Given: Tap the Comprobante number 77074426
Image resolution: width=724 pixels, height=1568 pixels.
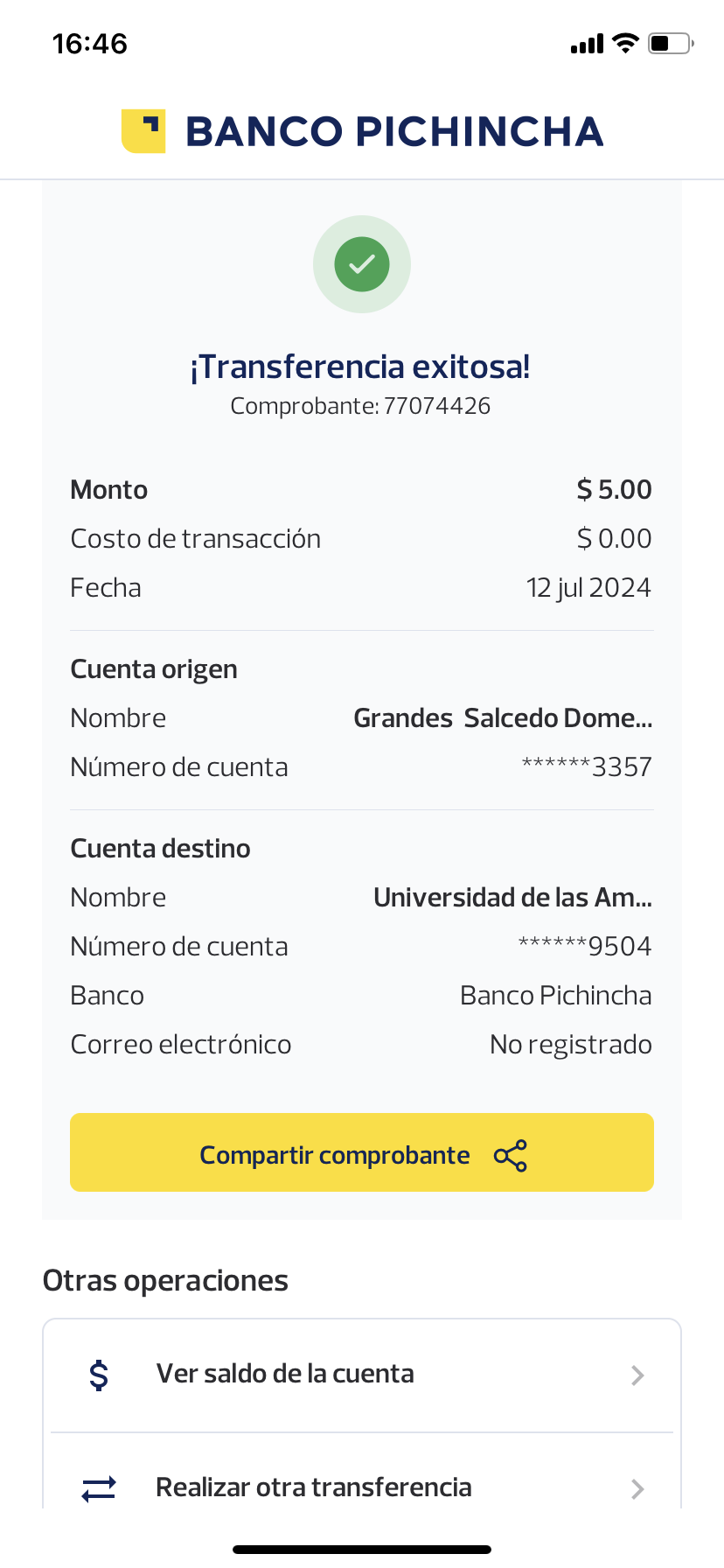Looking at the screenshot, I should pos(436,406).
